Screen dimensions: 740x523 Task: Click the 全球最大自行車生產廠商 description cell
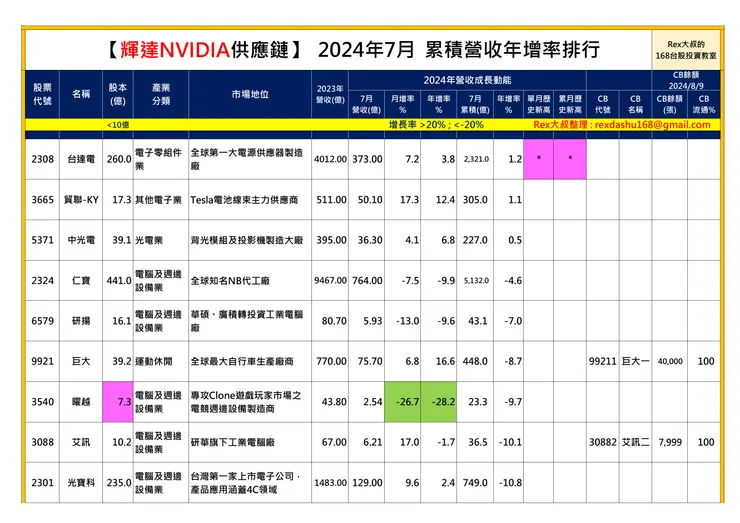(250, 361)
